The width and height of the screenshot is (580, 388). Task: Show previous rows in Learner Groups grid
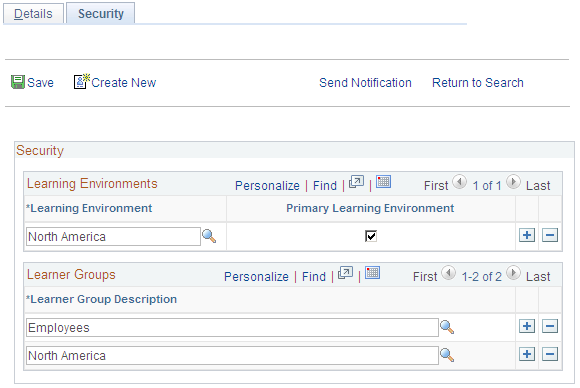449,273
